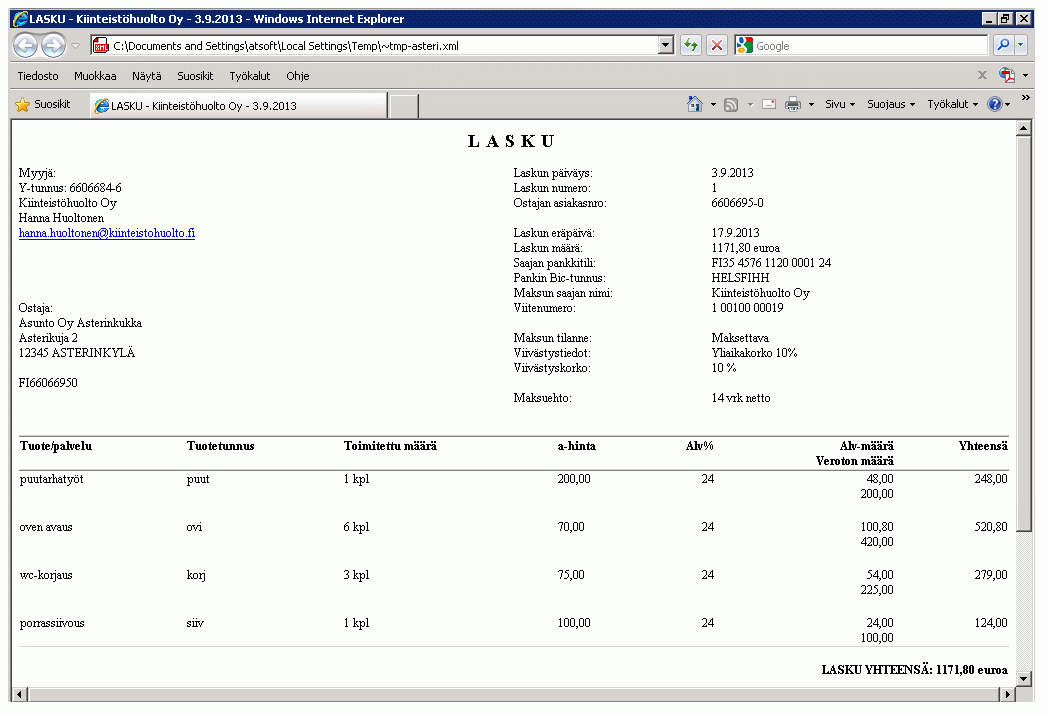Expand the address bar history dropdown
The height and width of the screenshot is (715, 1048).
coord(666,46)
